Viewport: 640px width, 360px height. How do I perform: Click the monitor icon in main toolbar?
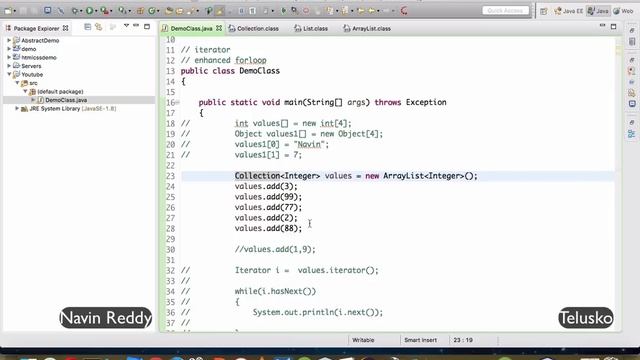(x=48, y=10)
